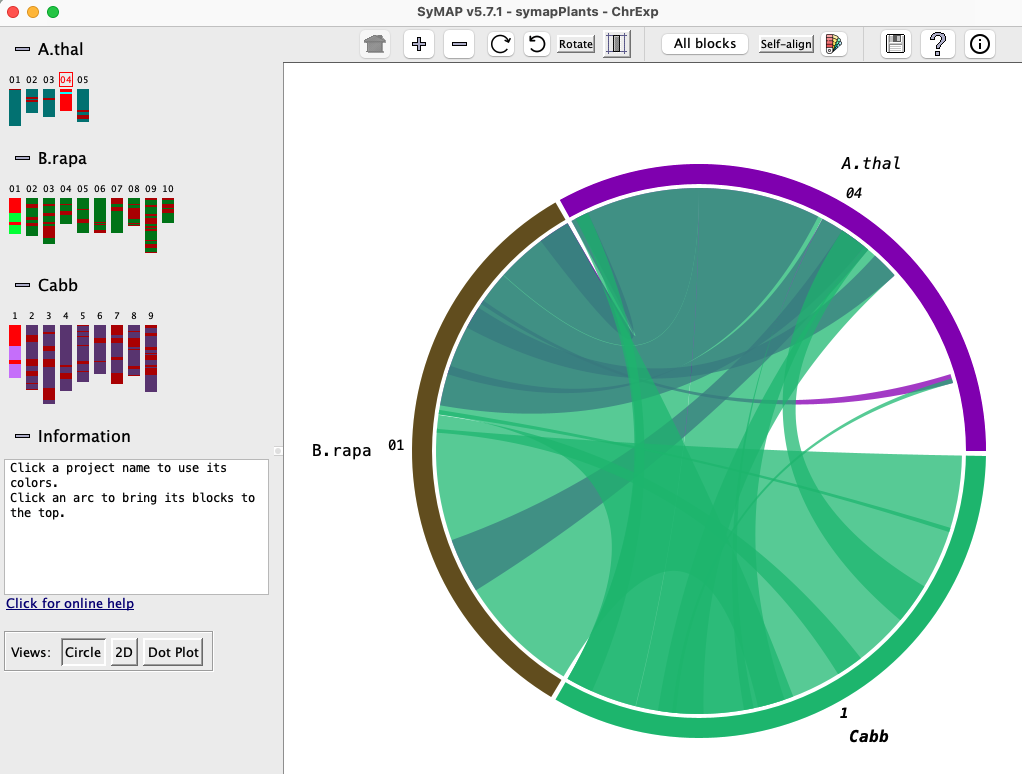The image size is (1022, 774).
Task: Rotate the circle clockwise
Action: (500, 44)
